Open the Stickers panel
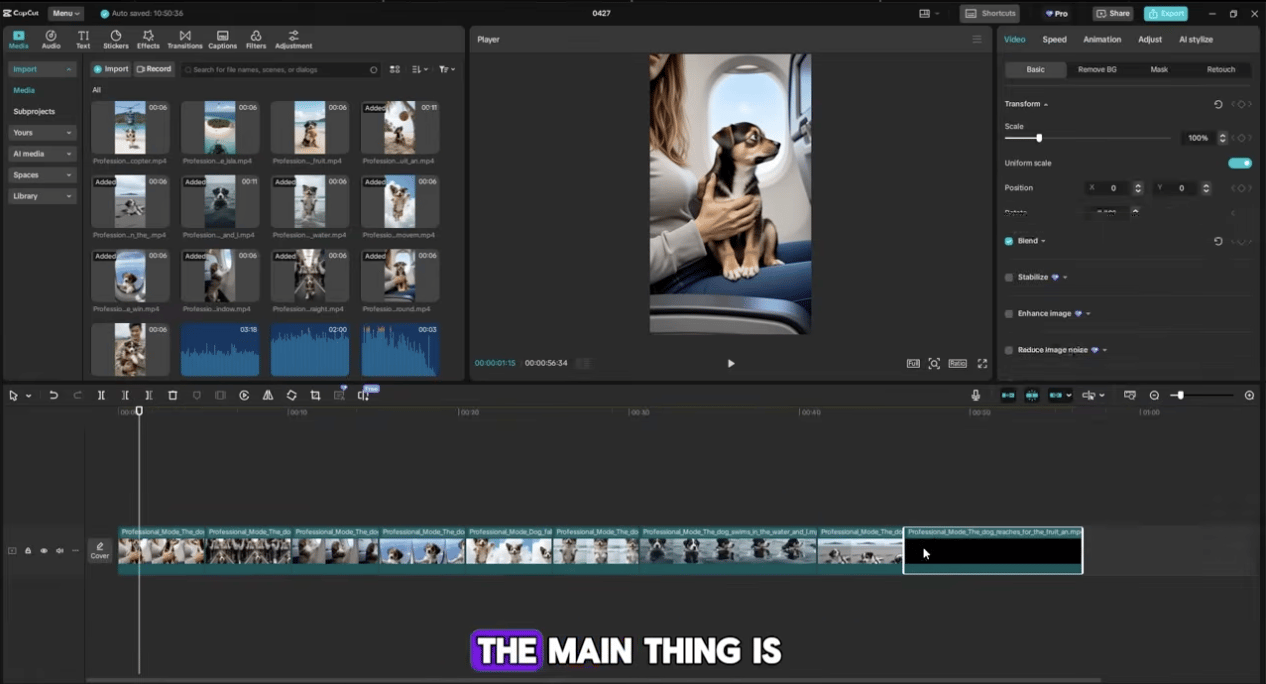The height and width of the screenshot is (684, 1266). coord(116,39)
